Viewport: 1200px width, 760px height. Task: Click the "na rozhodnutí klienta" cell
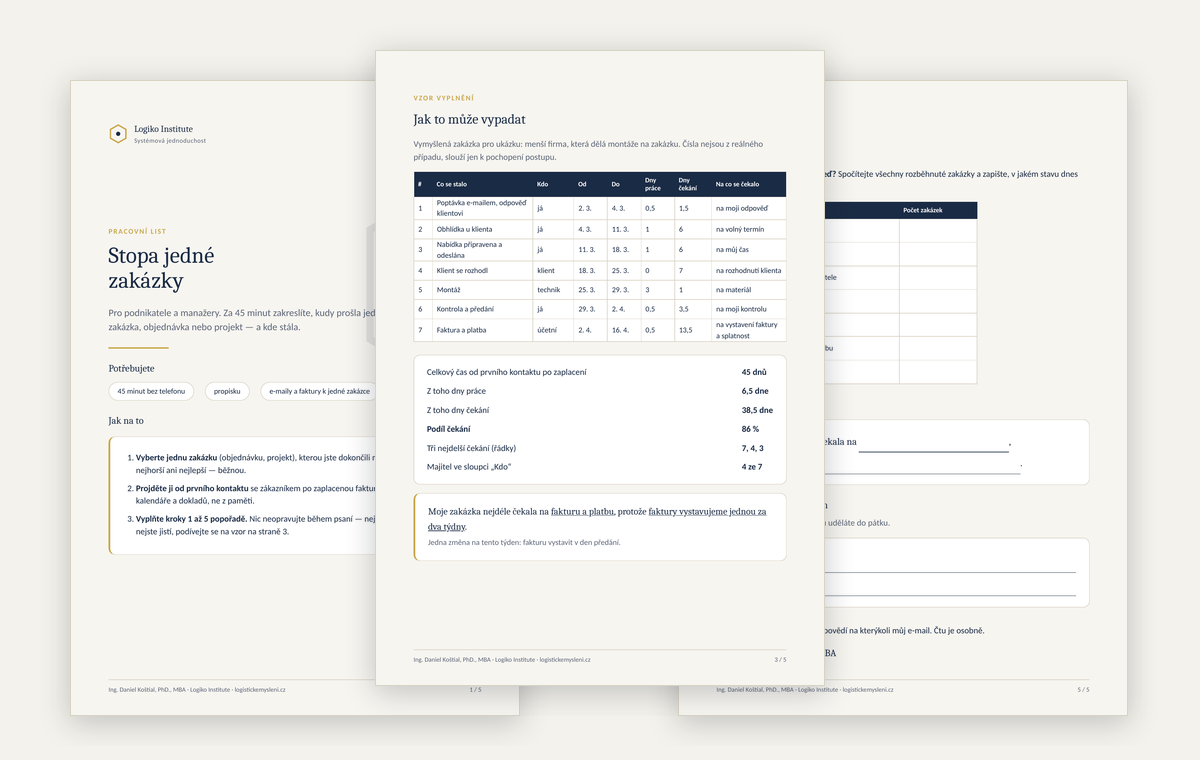pyautogui.click(x=748, y=271)
